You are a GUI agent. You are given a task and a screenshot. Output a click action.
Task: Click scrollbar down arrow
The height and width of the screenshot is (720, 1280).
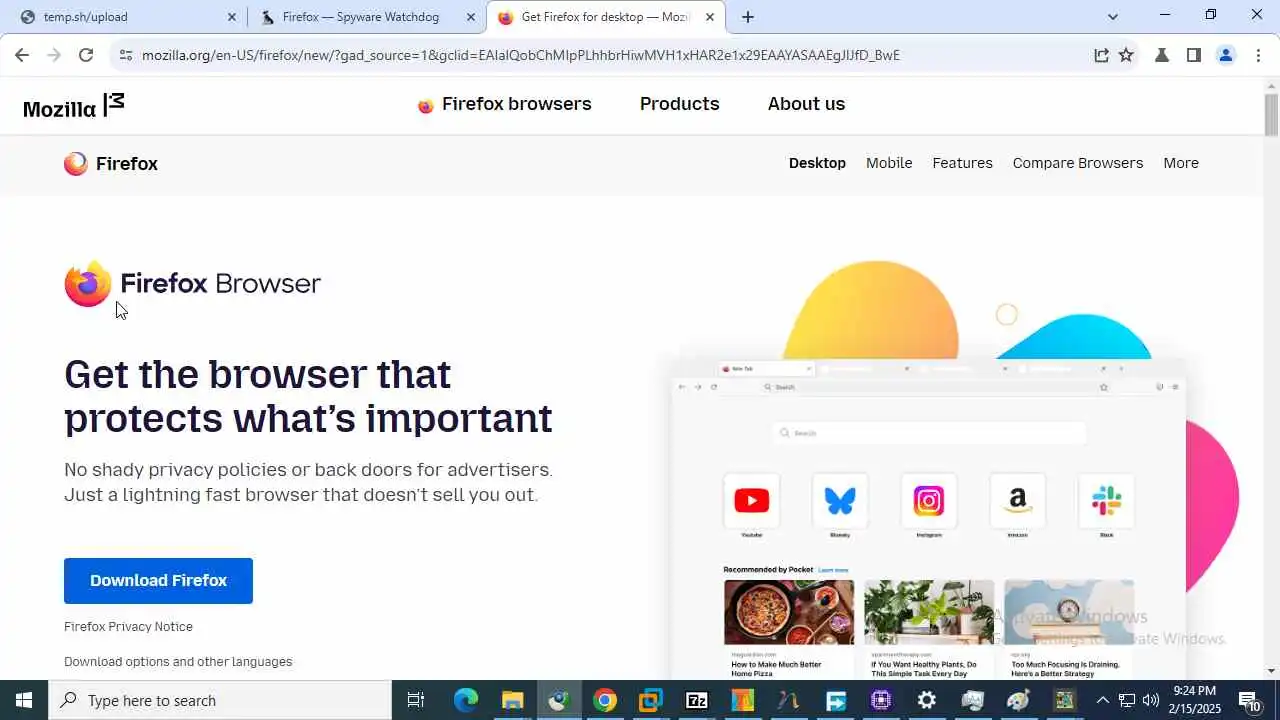(x=1271, y=671)
